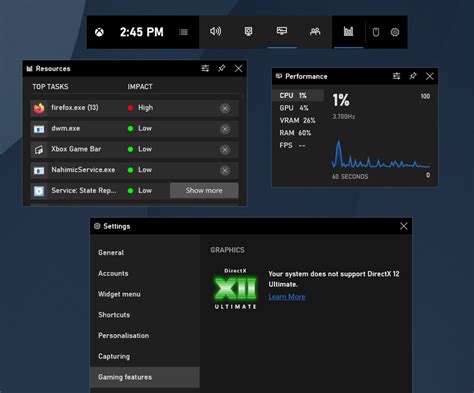Screen dimensions: 474x393
Task: Toggle the Resources widget chart icon
Action: [348, 32]
